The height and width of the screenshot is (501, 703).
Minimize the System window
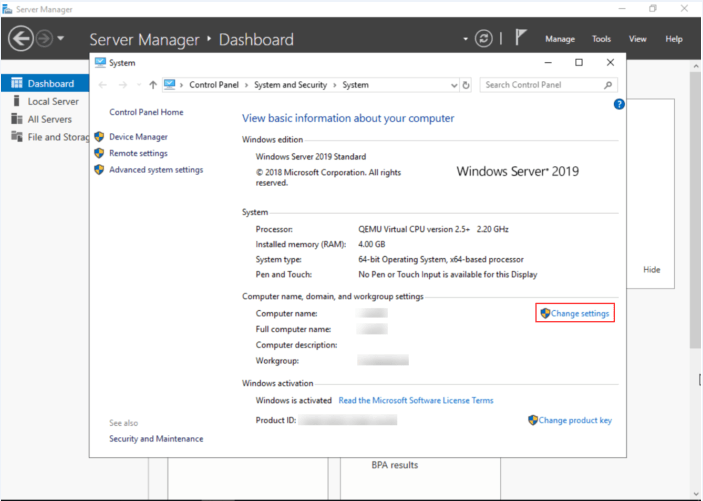click(549, 63)
